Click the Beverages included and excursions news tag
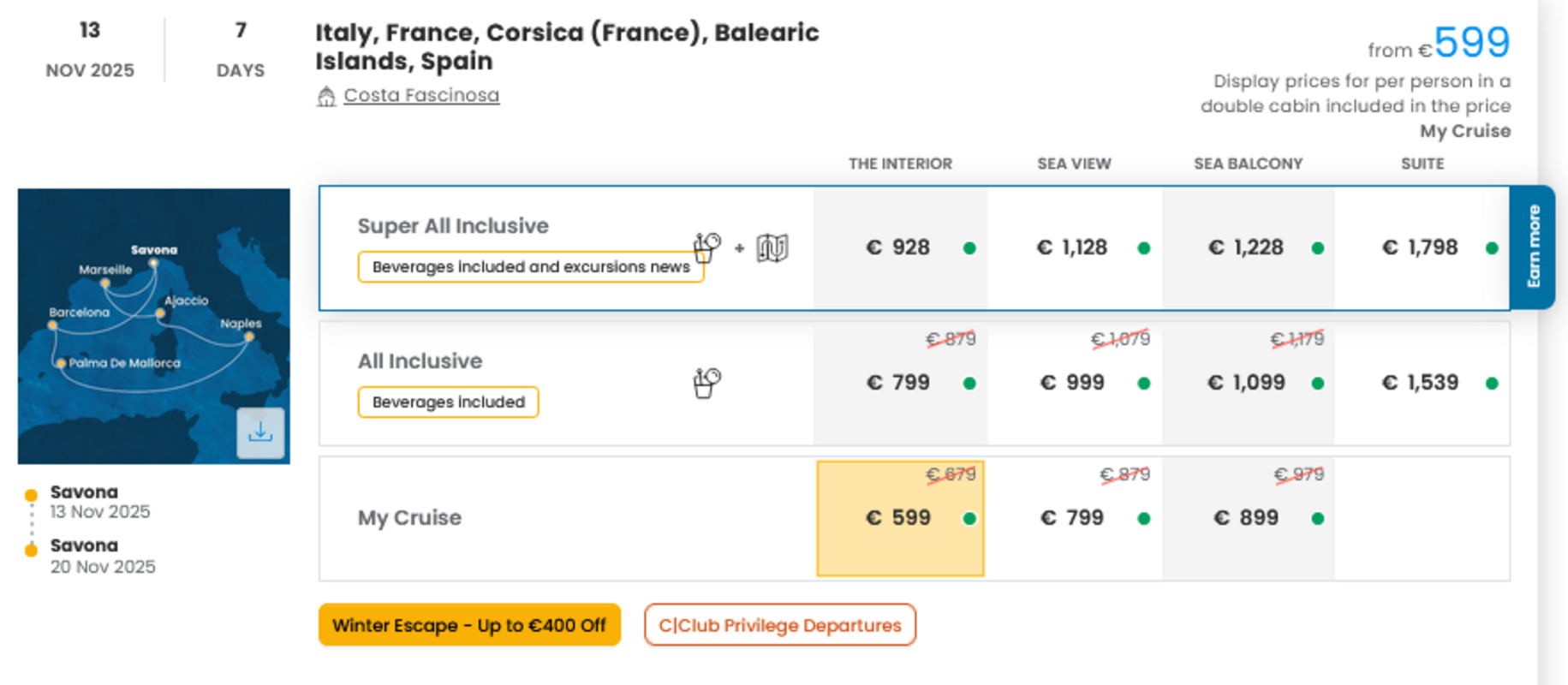This screenshot has height=685, width=1568. tap(531, 267)
